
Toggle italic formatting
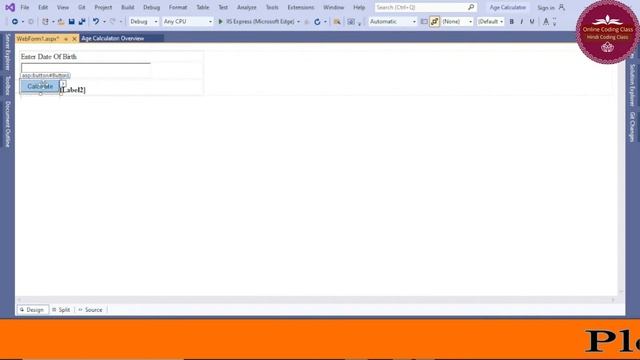click(522, 22)
